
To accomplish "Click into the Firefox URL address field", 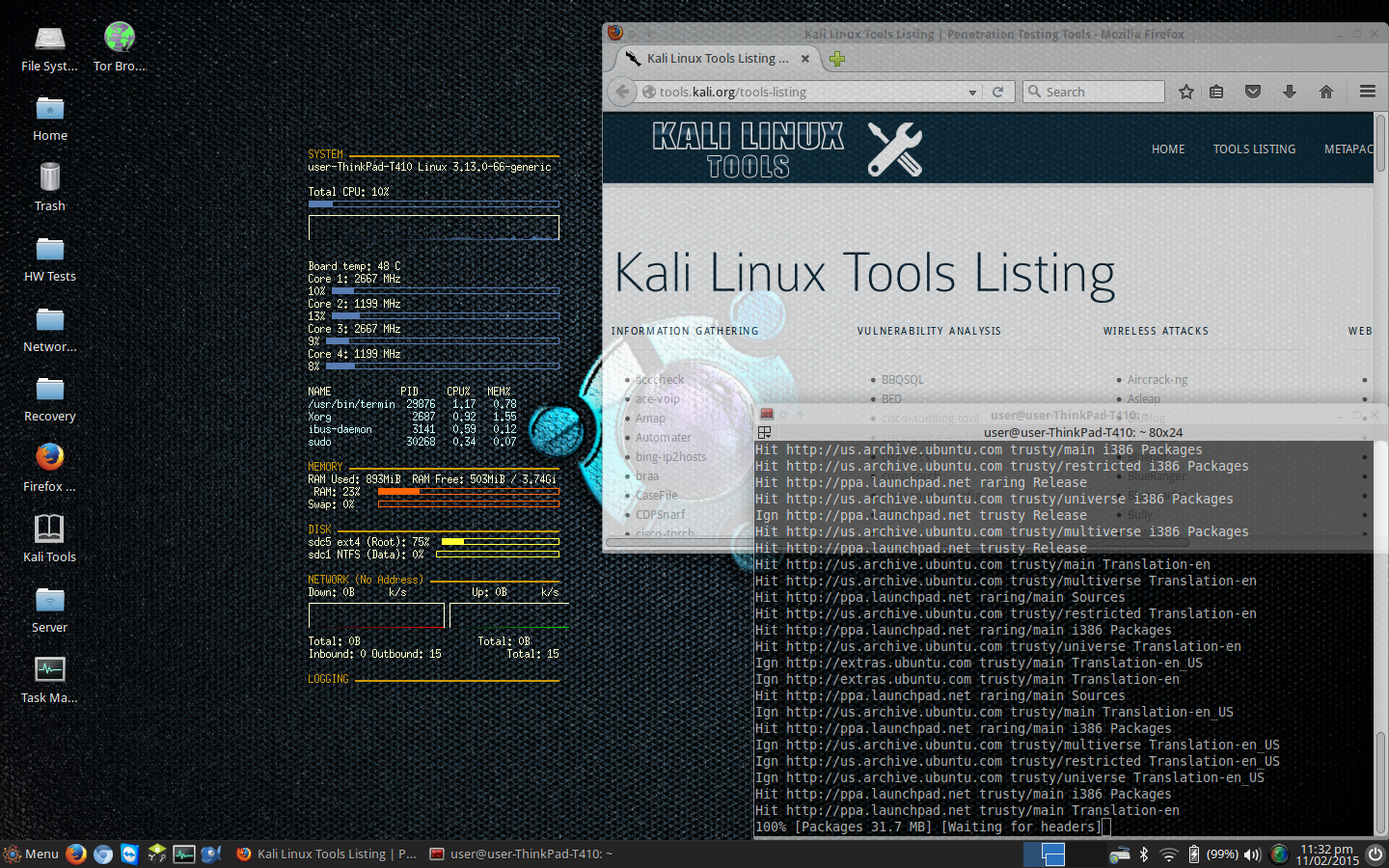I will click(810, 93).
